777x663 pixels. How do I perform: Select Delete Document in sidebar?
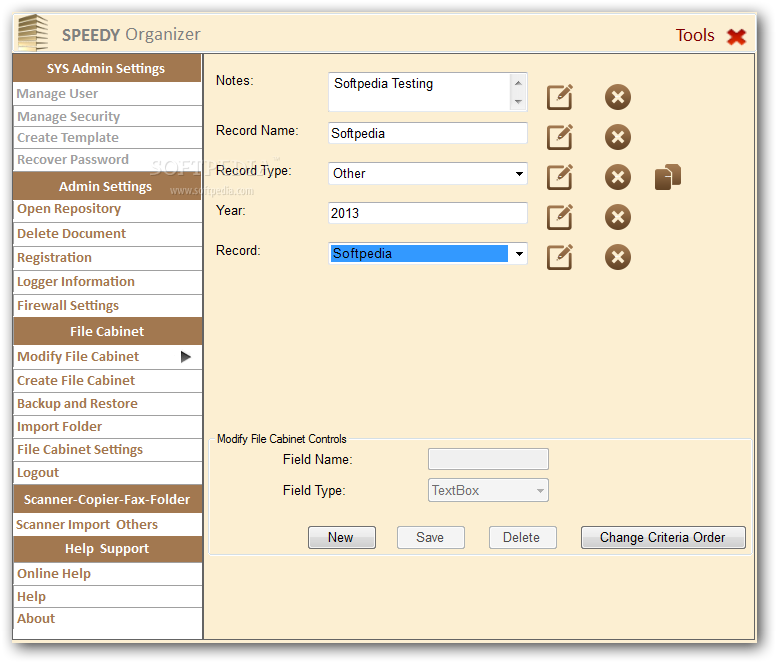(108, 234)
